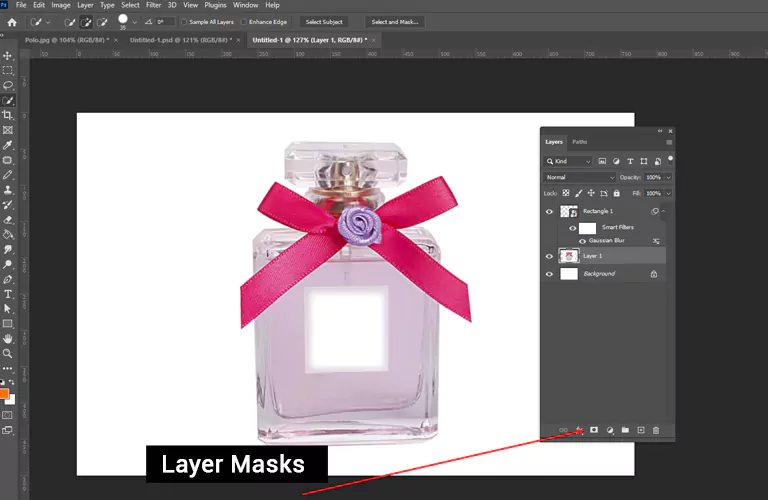Select the Eraser tool
Screen dimensions: 768x500
point(7,220)
